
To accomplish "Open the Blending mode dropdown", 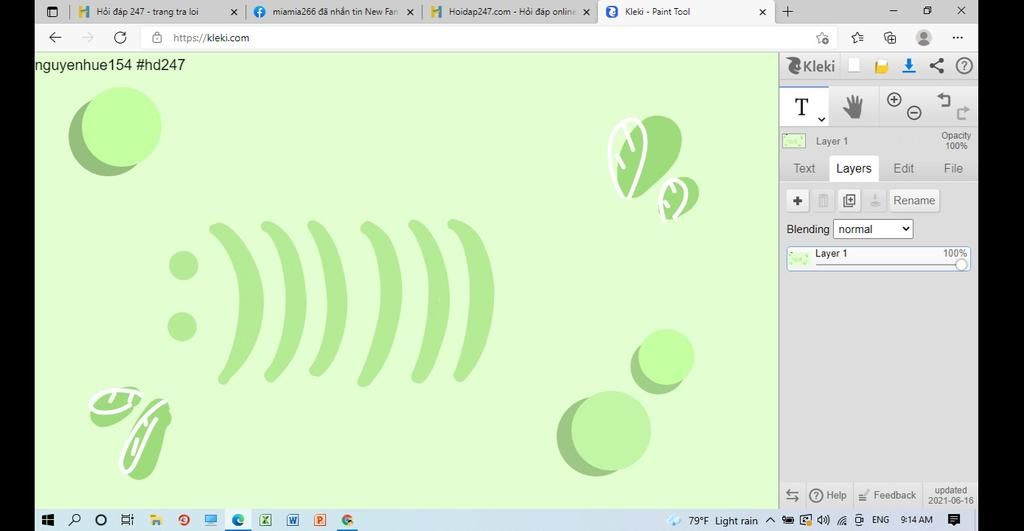I will click(872, 229).
